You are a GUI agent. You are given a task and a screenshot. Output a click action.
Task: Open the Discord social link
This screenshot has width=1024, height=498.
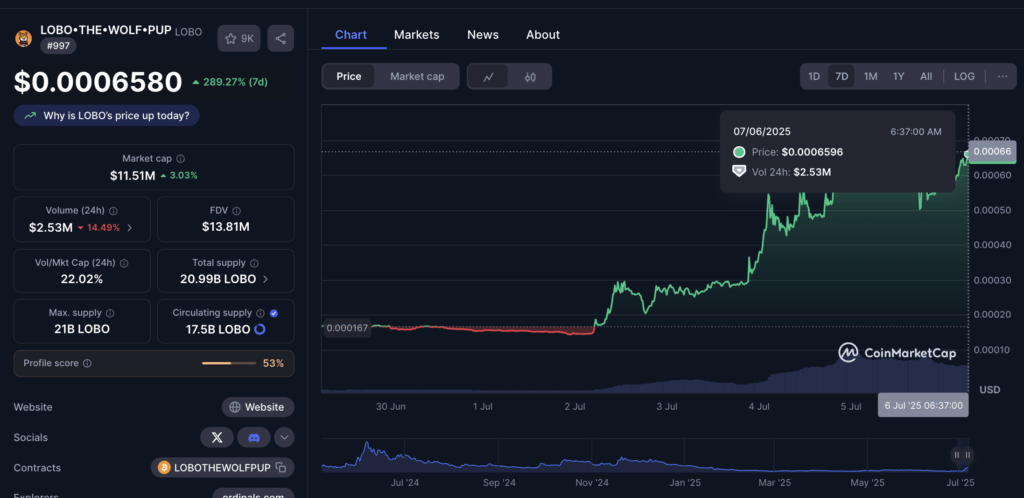point(254,437)
